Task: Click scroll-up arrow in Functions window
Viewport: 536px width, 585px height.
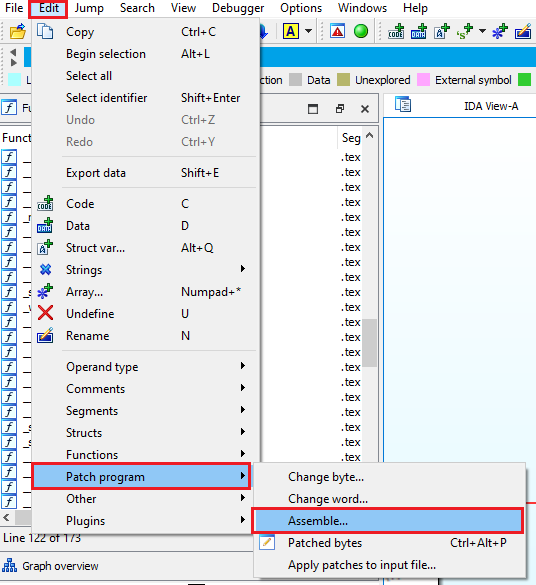Action: pos(369,136)
